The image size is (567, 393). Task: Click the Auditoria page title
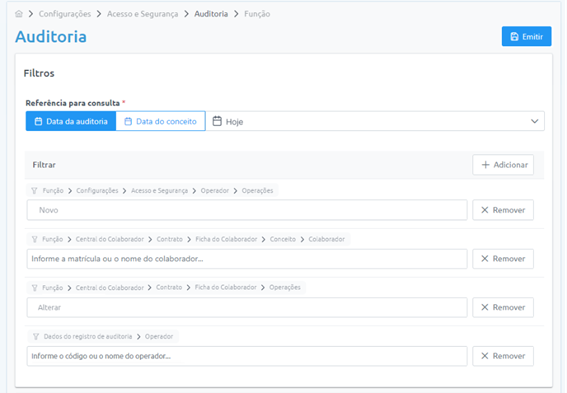coord(51,37)
